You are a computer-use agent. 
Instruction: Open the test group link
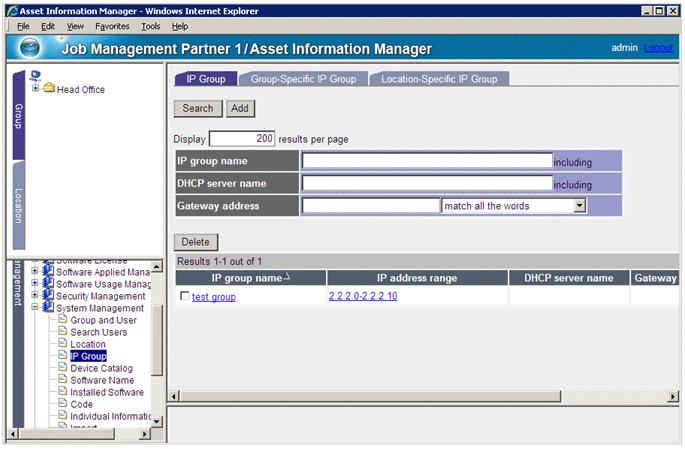coord(214,297)
